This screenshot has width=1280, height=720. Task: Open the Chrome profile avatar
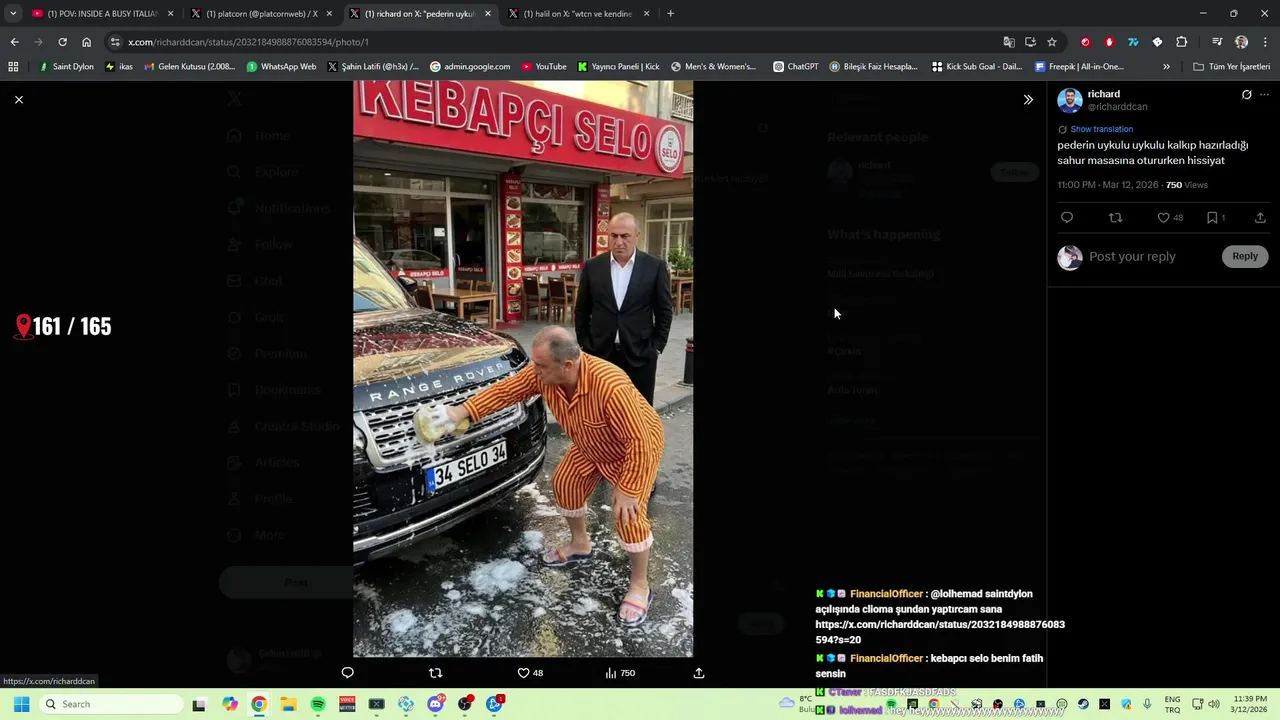[x=1241, y=42]
